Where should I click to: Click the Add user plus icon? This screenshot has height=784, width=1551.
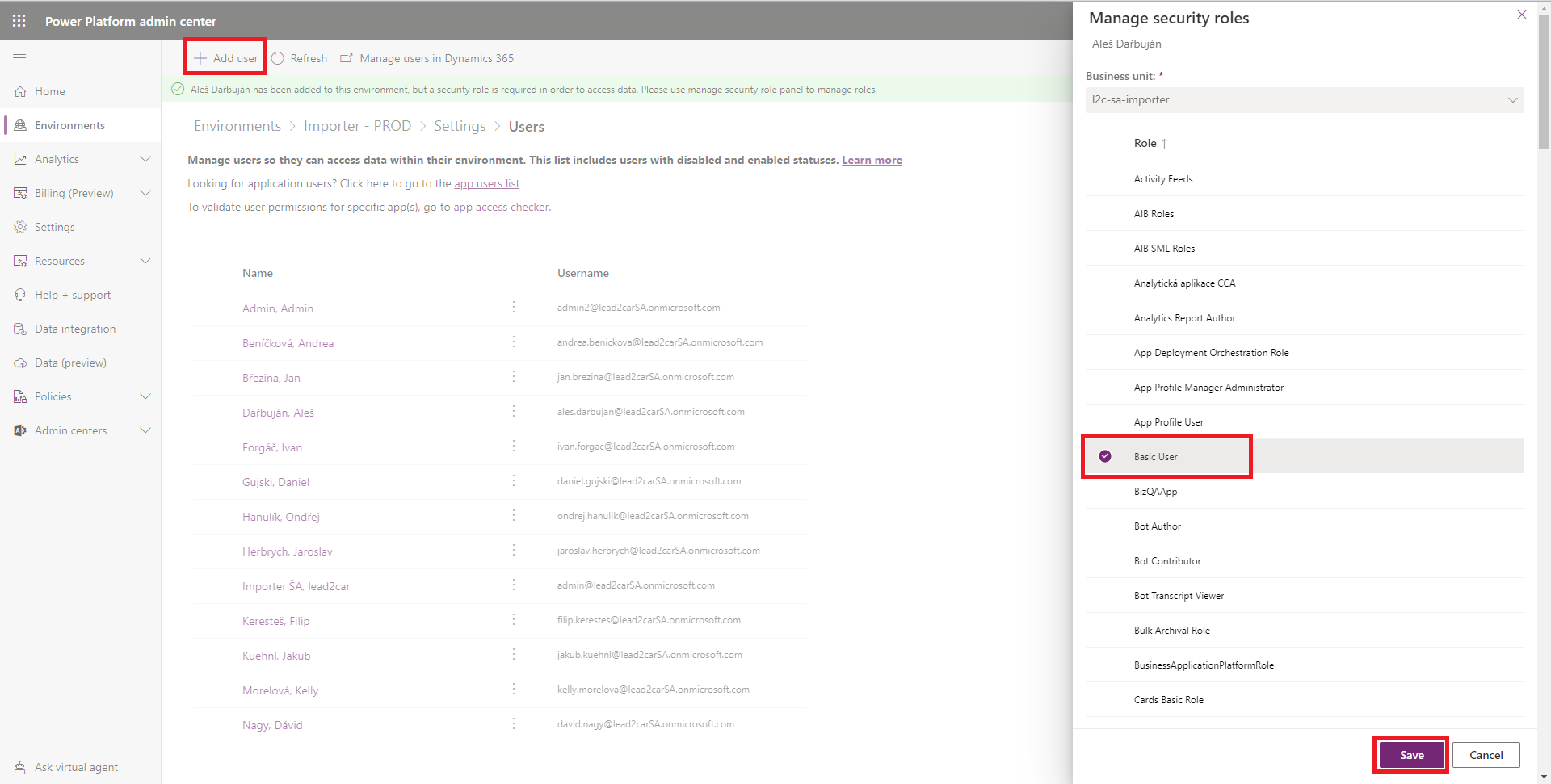pos(200,58)
